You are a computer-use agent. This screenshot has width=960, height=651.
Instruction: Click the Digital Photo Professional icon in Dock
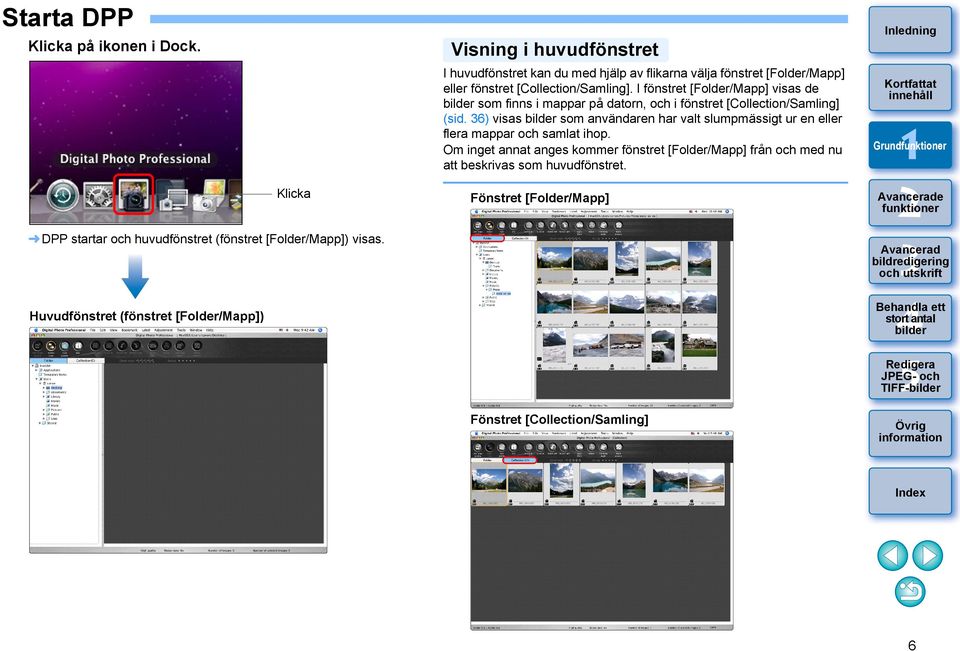133,195
